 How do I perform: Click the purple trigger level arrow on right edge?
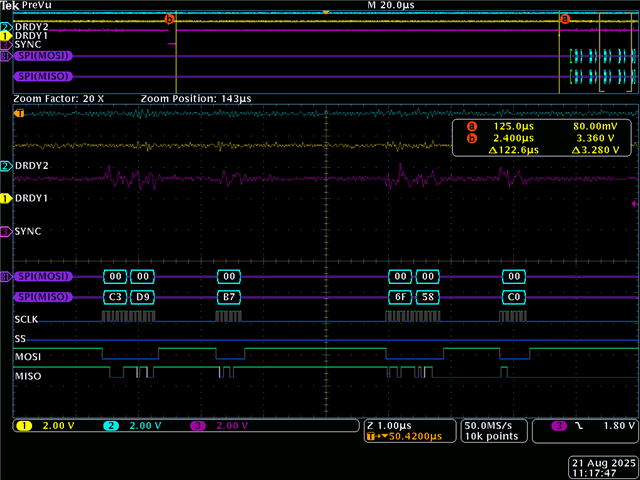[x=634, y=203]
